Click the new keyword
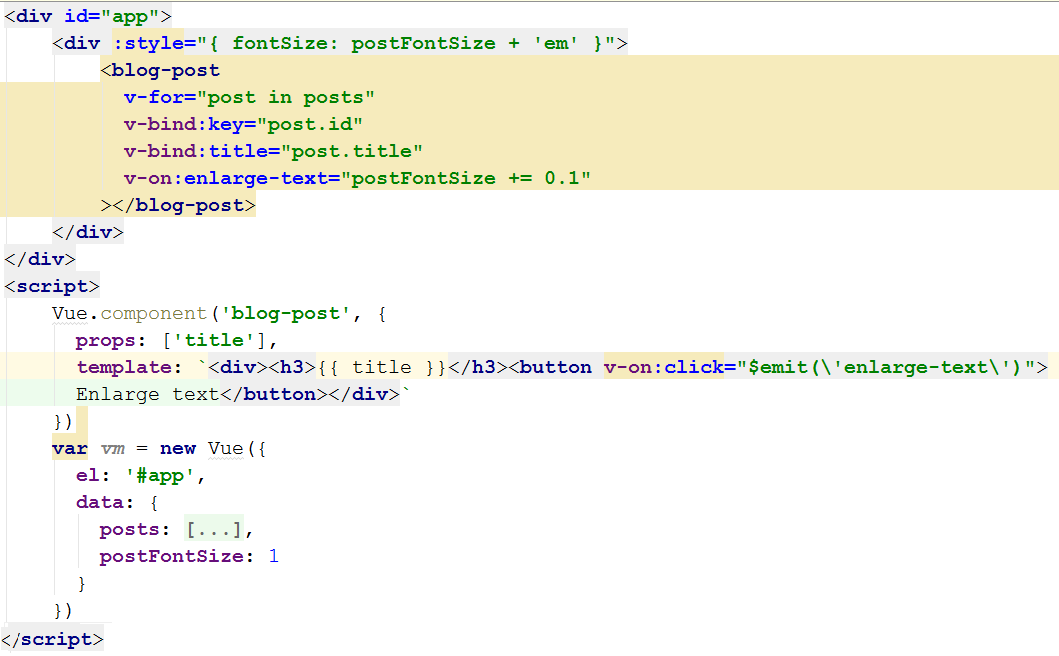This screenshot has height=656, width=1059. [x=178, y=449]
